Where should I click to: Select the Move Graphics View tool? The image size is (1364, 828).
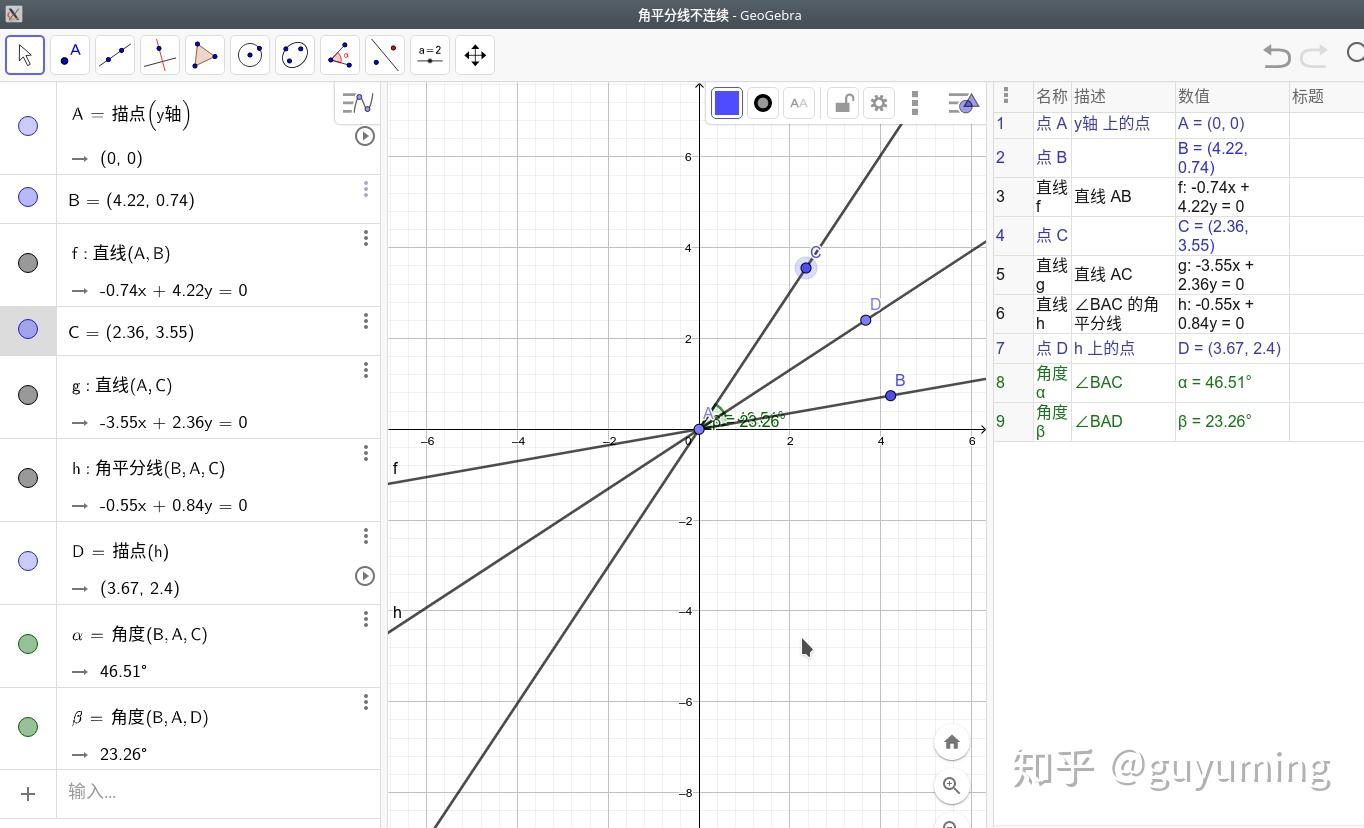point(475,55)
